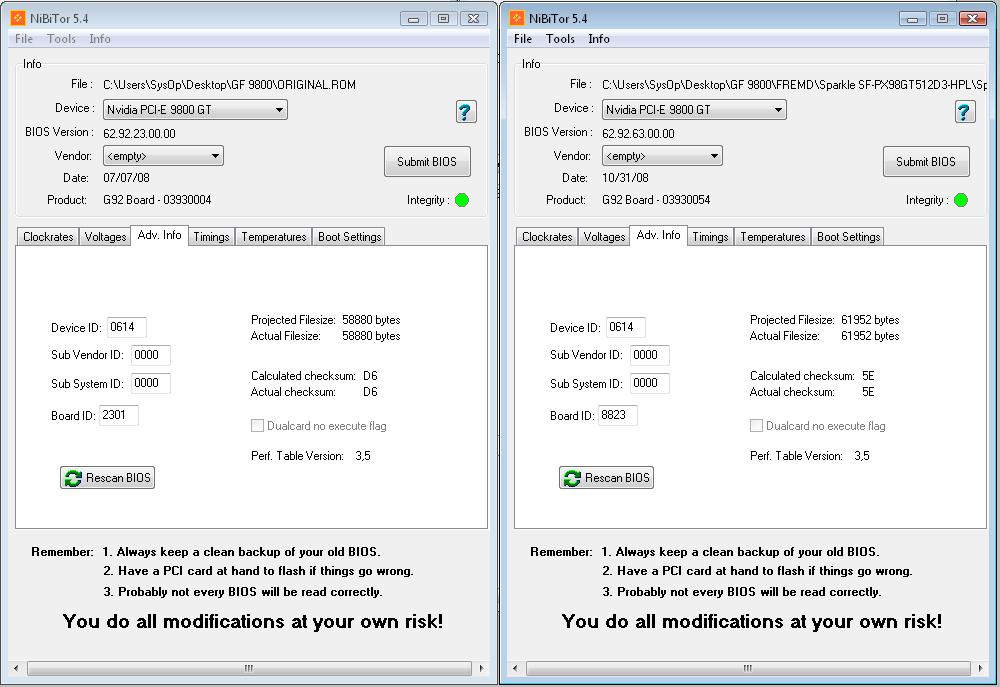Select the Adv. Info tab in left window
The width and height of the screenshot is (1000, 687).
point(159,235)
